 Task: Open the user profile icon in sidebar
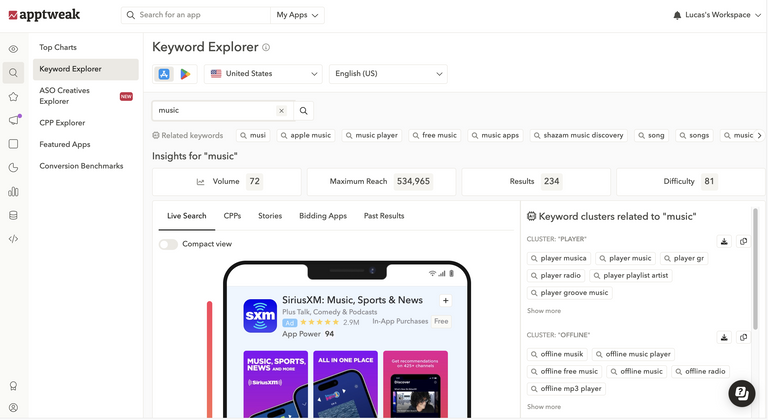(x=13, y=408)
